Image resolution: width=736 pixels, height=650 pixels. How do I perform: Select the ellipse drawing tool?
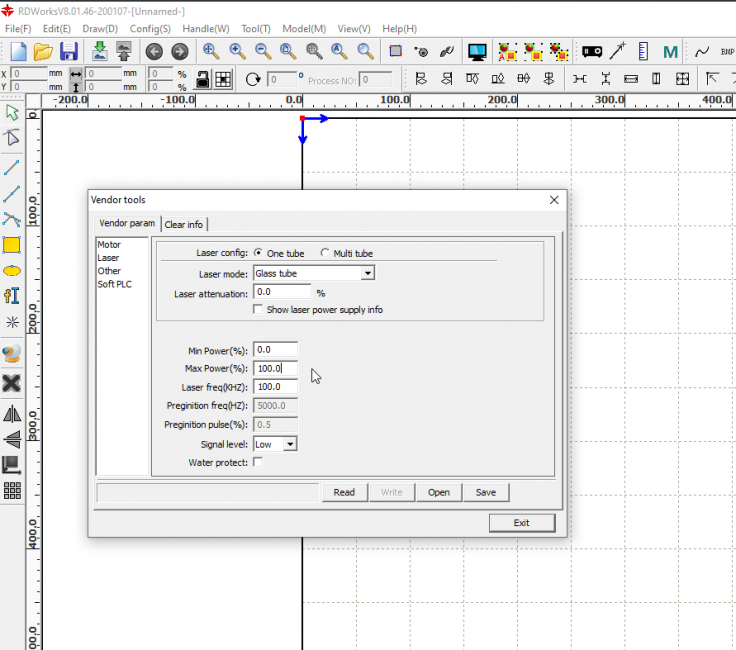point(12,270)
